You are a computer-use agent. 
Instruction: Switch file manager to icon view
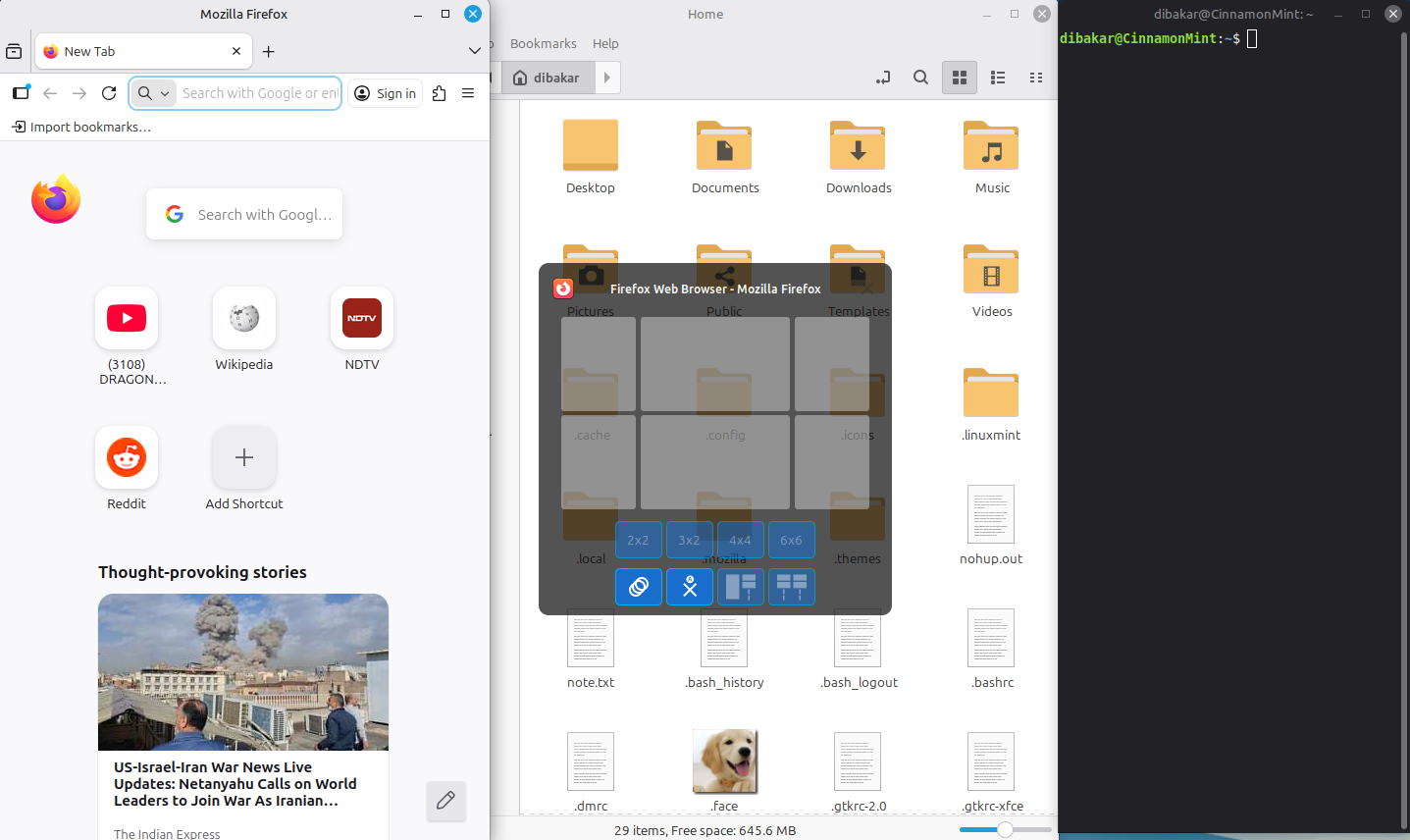tap(960, 78)
